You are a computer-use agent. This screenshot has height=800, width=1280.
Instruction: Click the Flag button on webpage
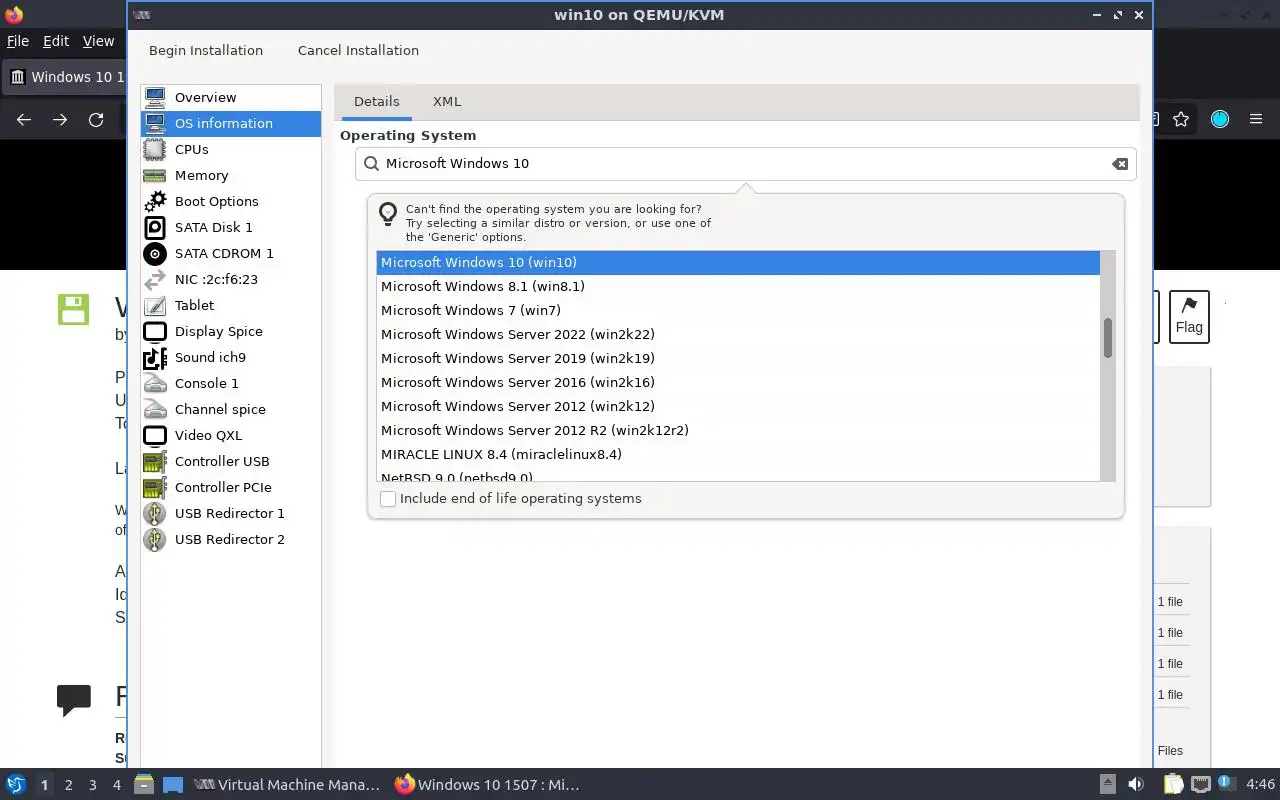1189,317
